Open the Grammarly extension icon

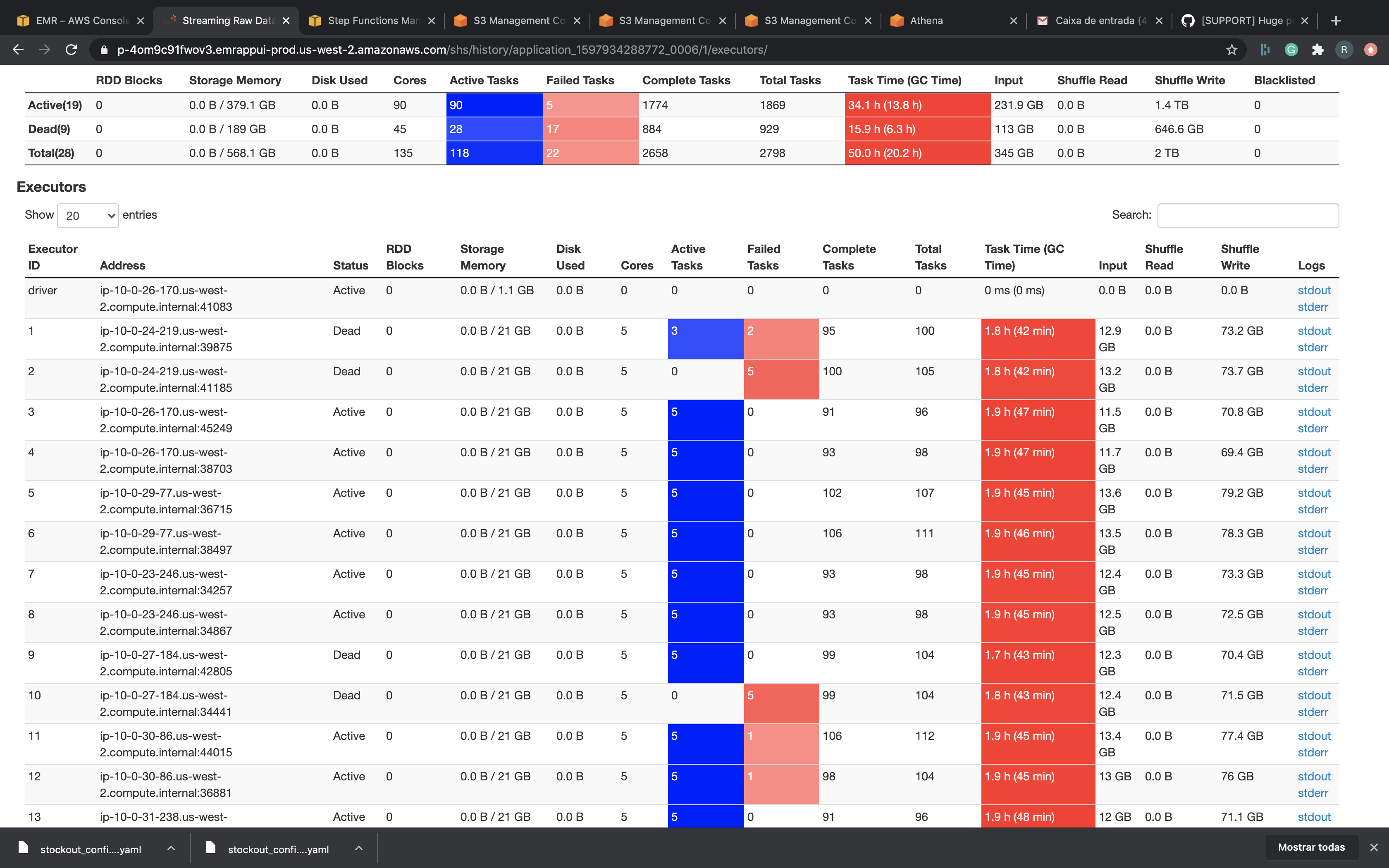click(1291, 50)
